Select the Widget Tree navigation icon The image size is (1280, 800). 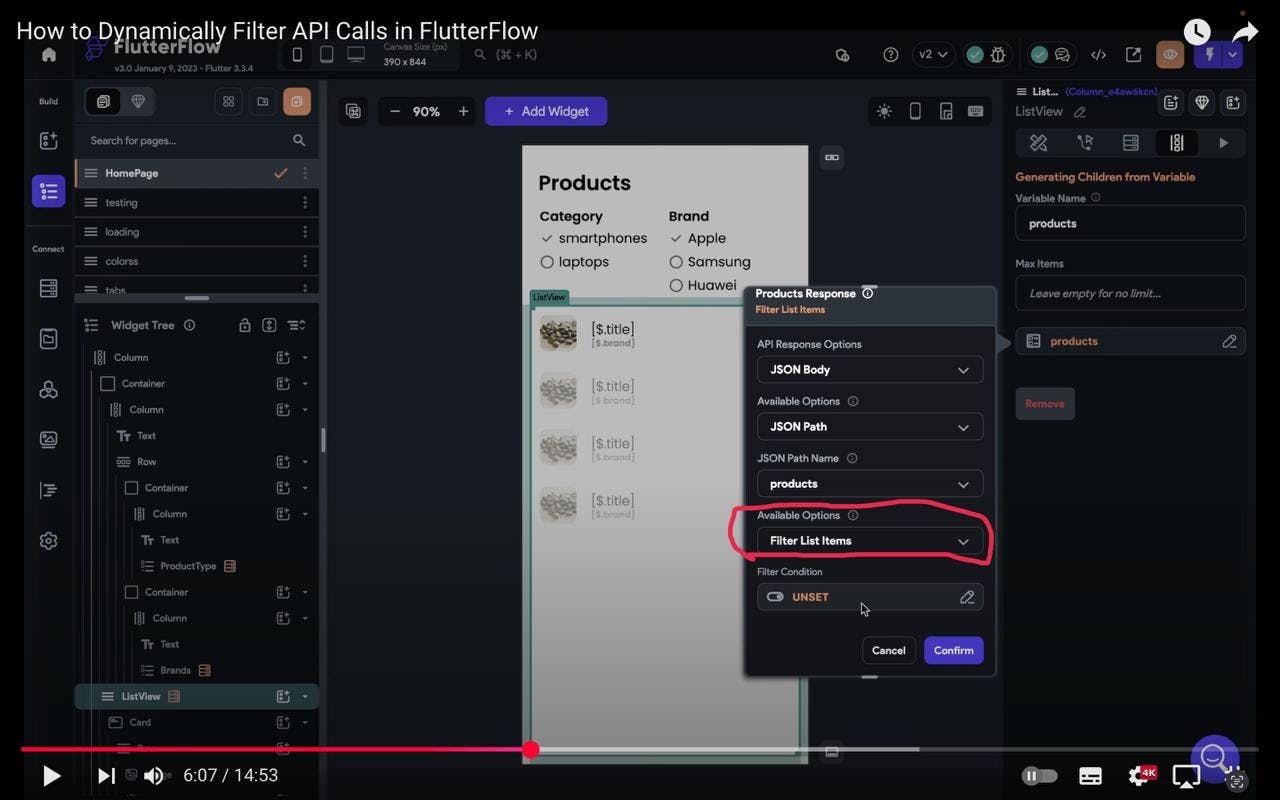click(x=48, y=191)
